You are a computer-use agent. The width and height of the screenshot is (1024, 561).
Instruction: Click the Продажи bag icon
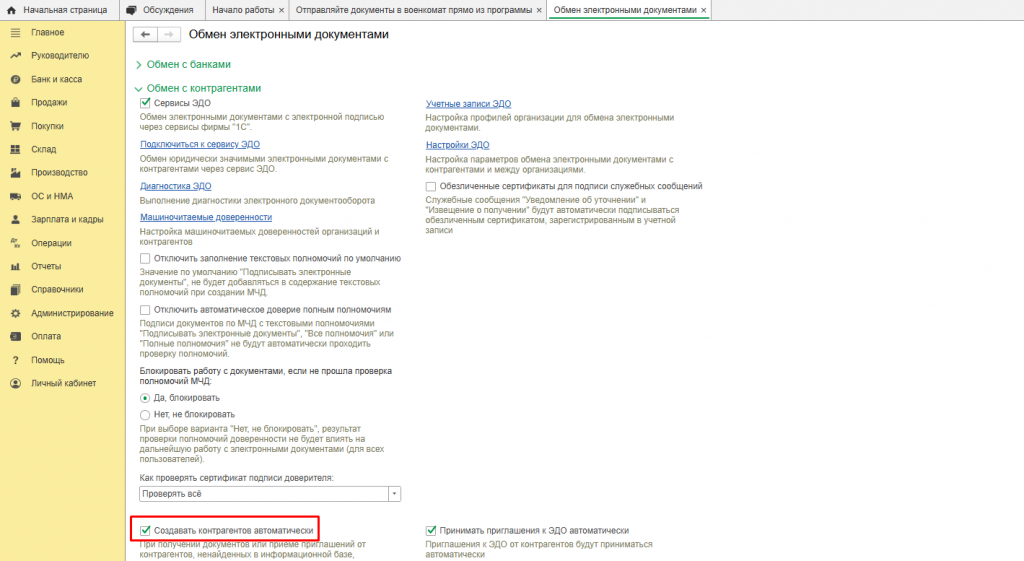16,103
